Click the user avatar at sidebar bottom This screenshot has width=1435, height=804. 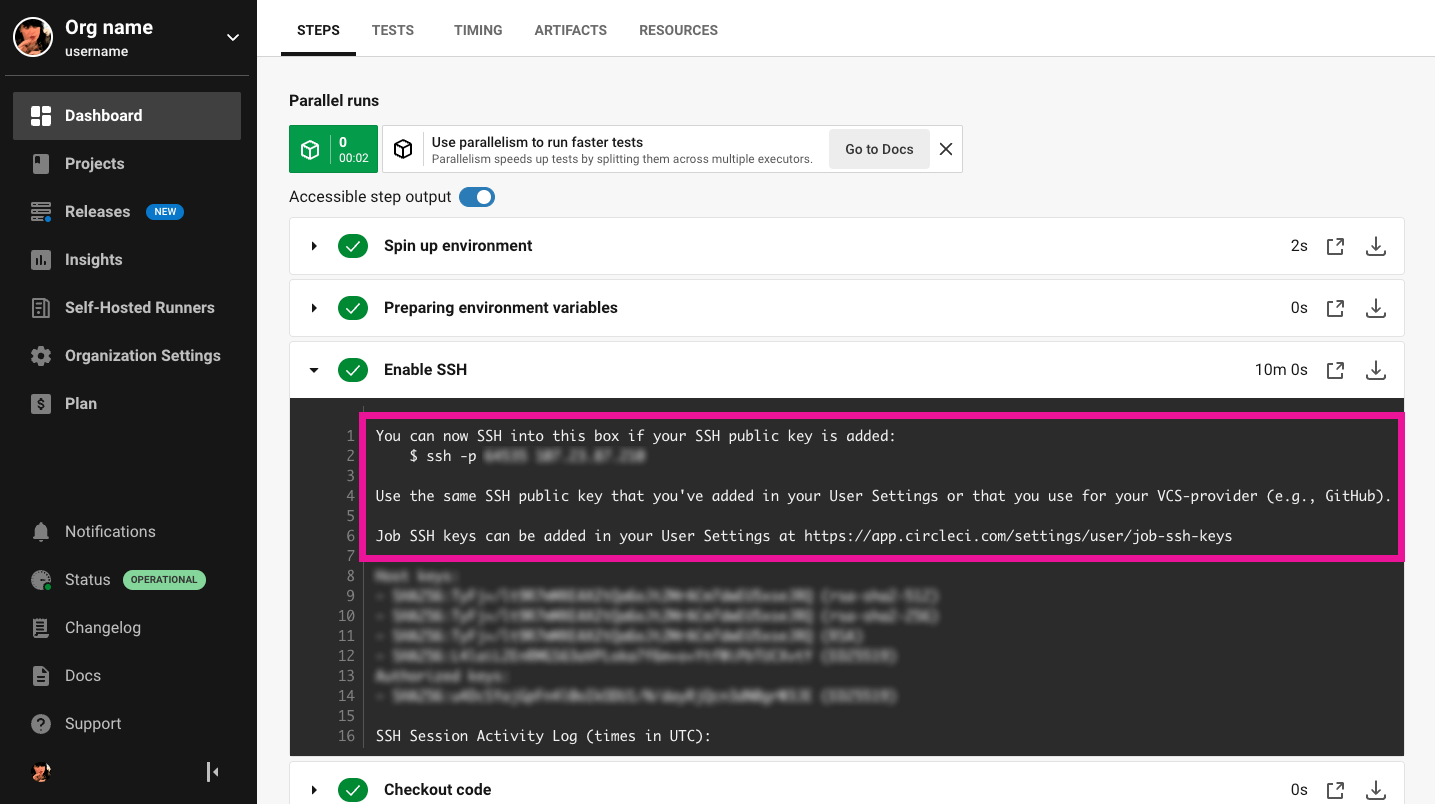pos(41,772)
